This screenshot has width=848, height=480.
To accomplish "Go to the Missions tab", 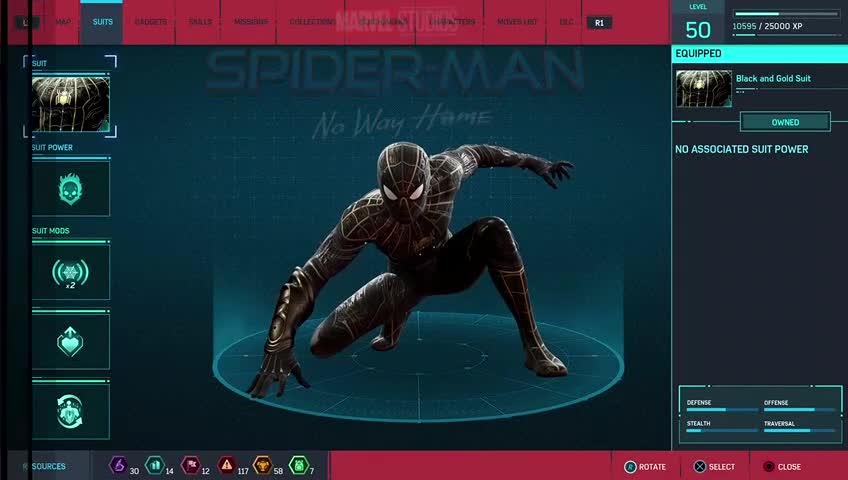I will pos(250,22).
